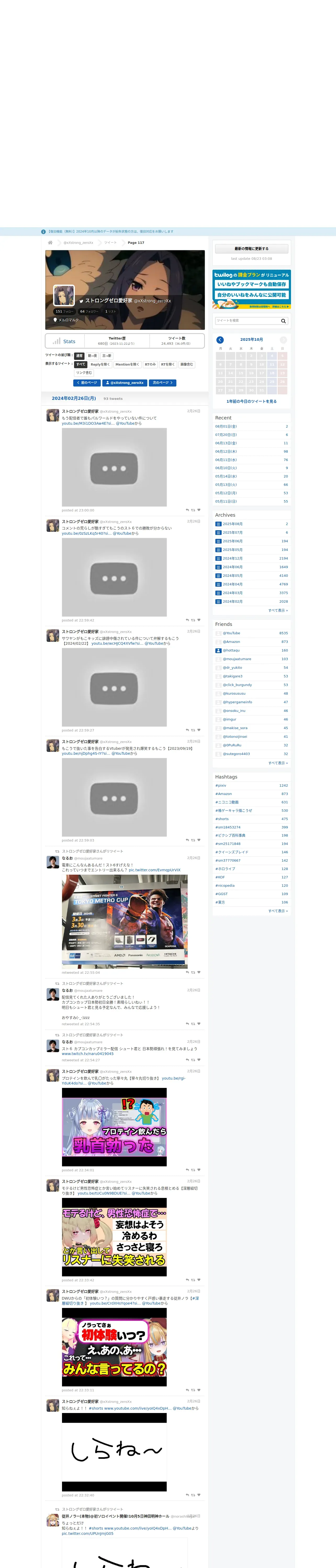This screenshot has height=1568, width=336.
Task: Open the youtu.be/M3i1DO3Aw4E link
Action: (x=88, y=423)
